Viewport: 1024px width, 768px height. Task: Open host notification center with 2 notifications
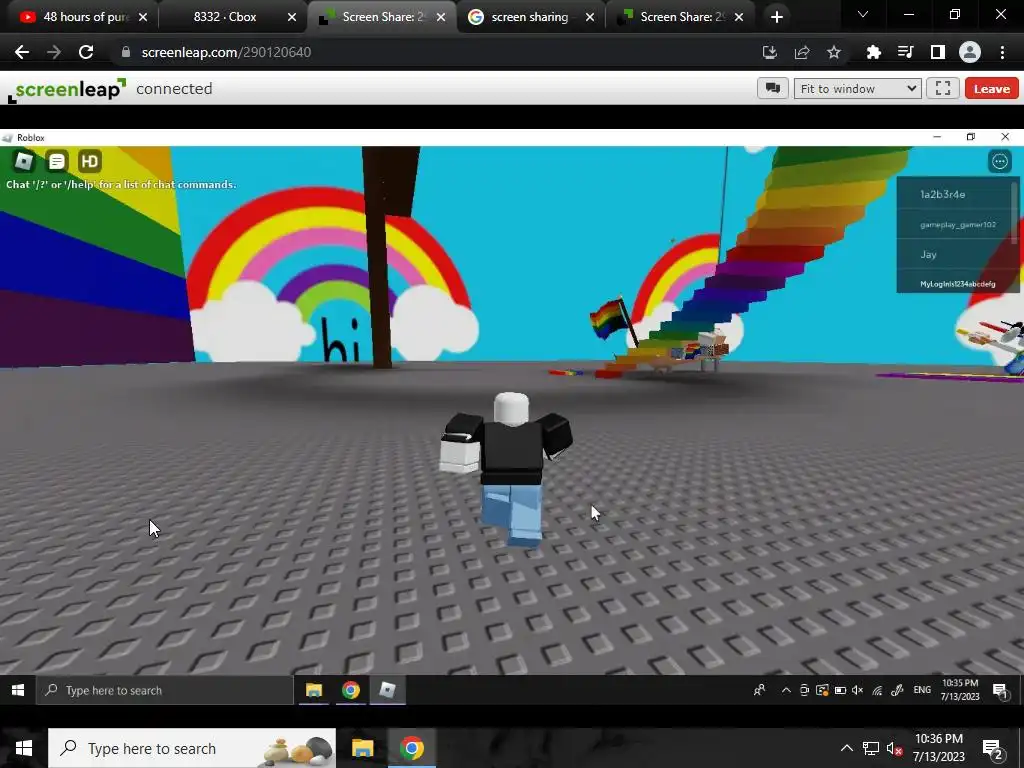(x=993, y=748)
